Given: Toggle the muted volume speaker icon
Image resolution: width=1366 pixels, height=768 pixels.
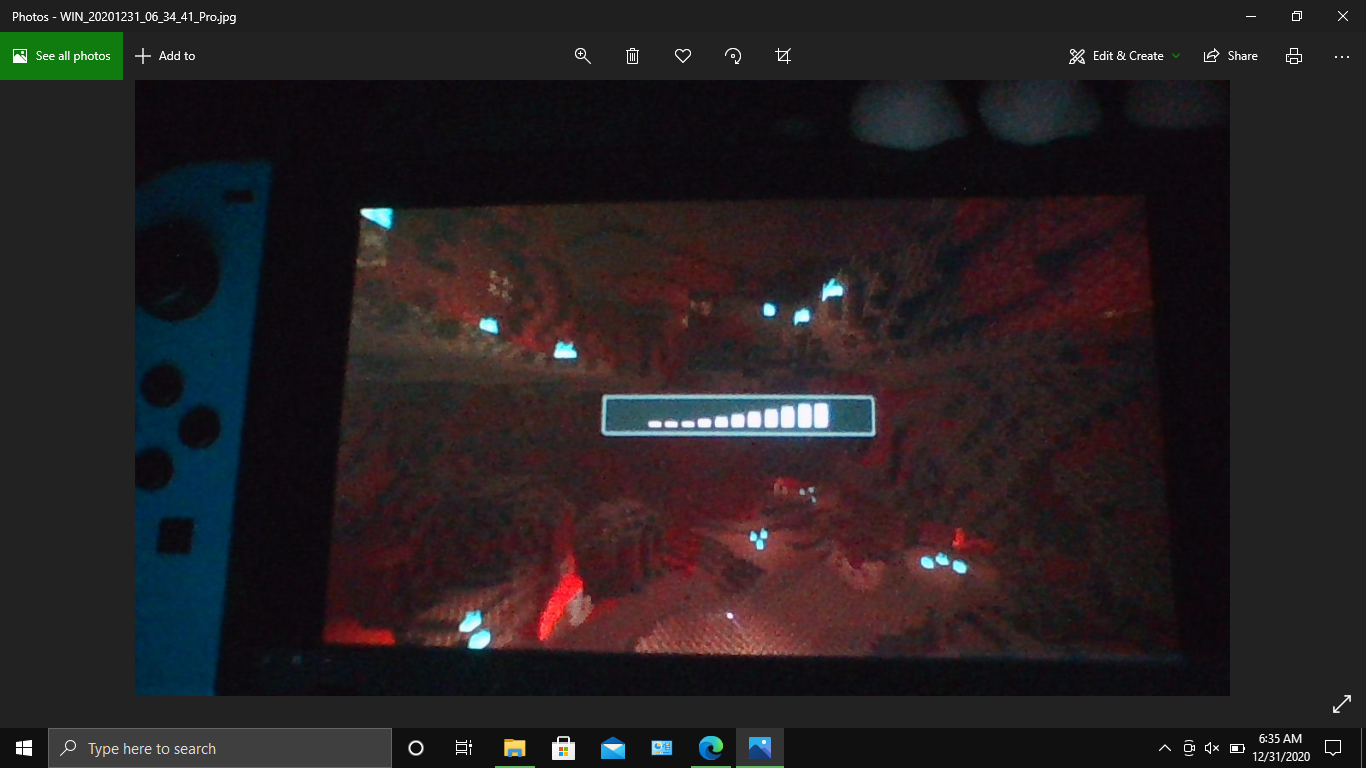Looking at the screenshot, I should click(1212, 748).
